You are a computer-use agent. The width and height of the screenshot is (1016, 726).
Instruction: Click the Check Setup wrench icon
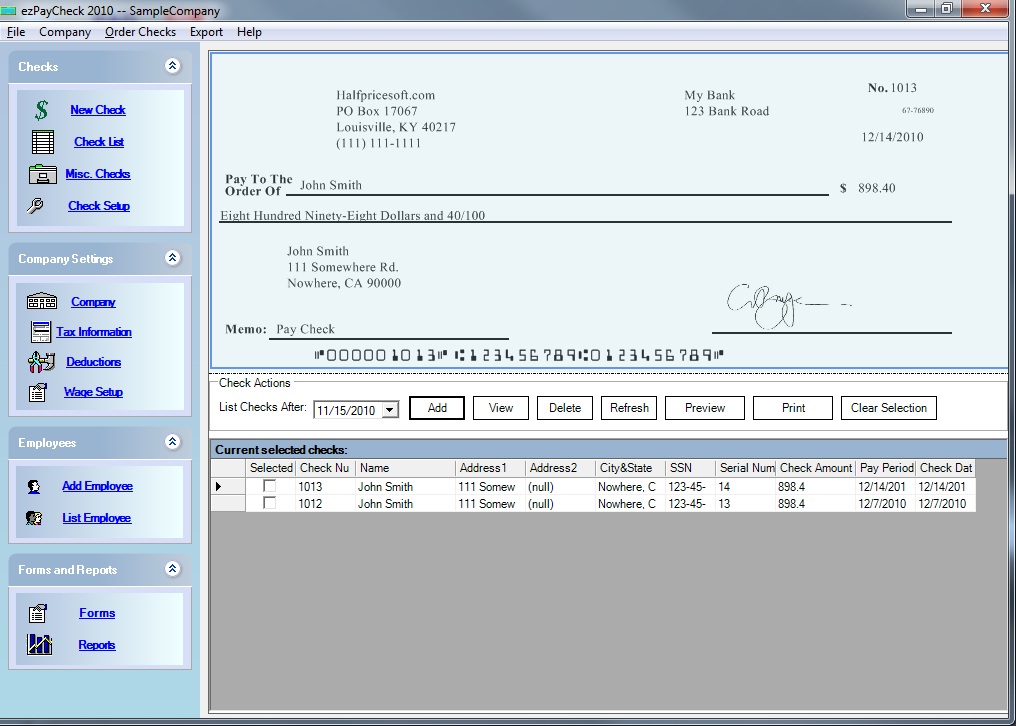[x=35, y=205]
